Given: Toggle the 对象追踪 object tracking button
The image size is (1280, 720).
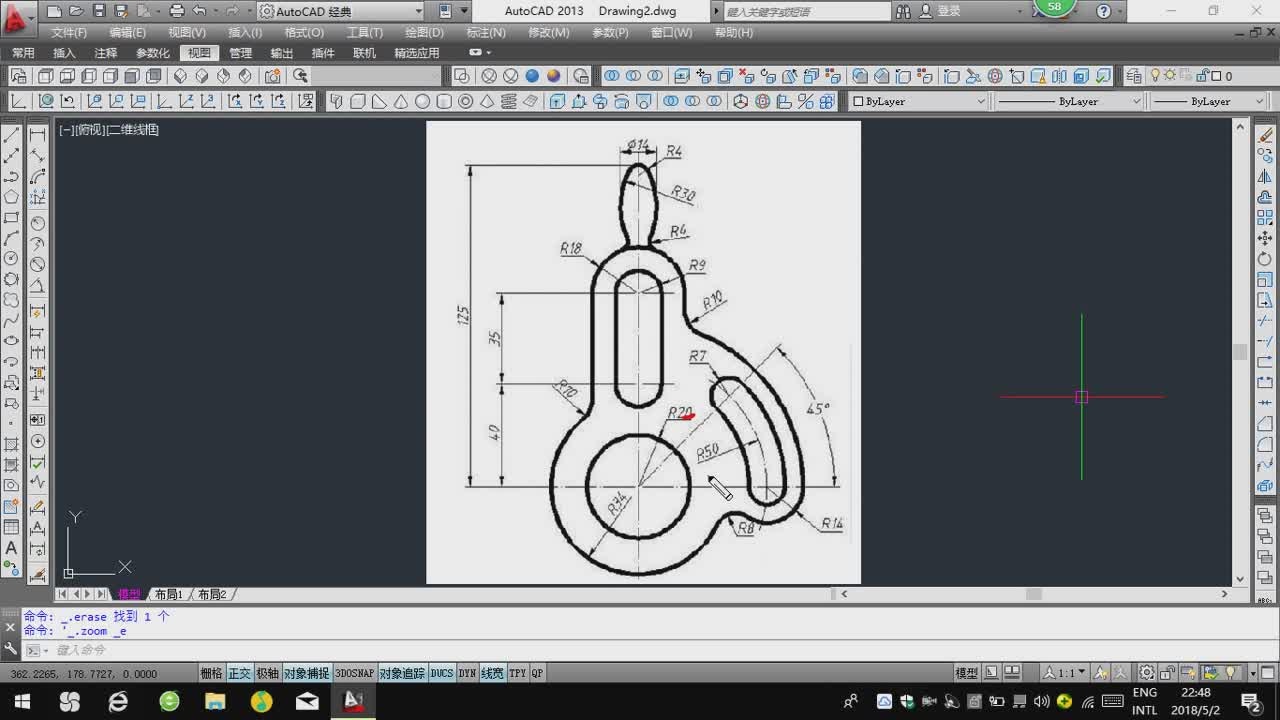Looking at the screenshot, I should click(402, 674).
